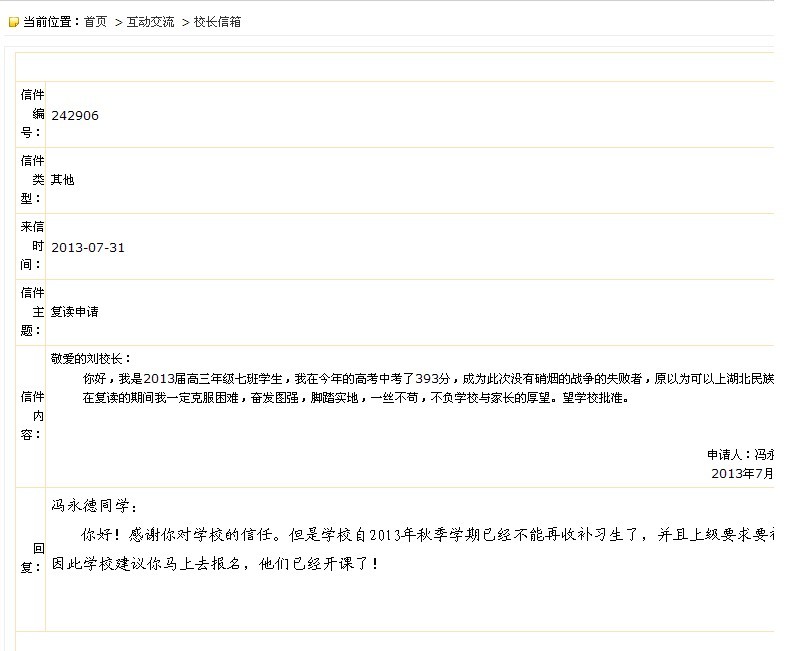Click the 当前位置 label text
Viewport: 804px width, 651px height.
(51, 22)
